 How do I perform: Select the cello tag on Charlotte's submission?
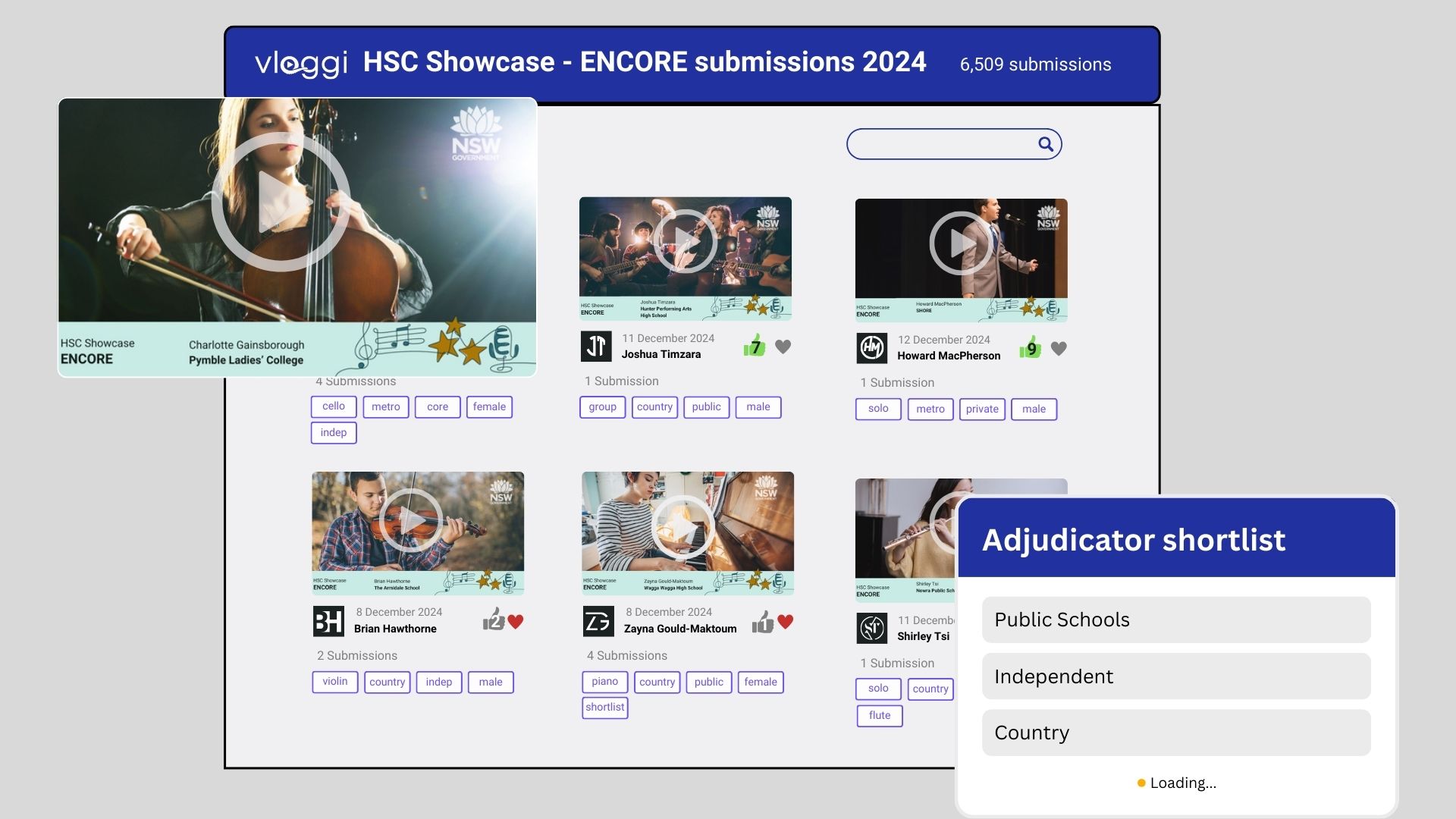click(x=333, y=406)
